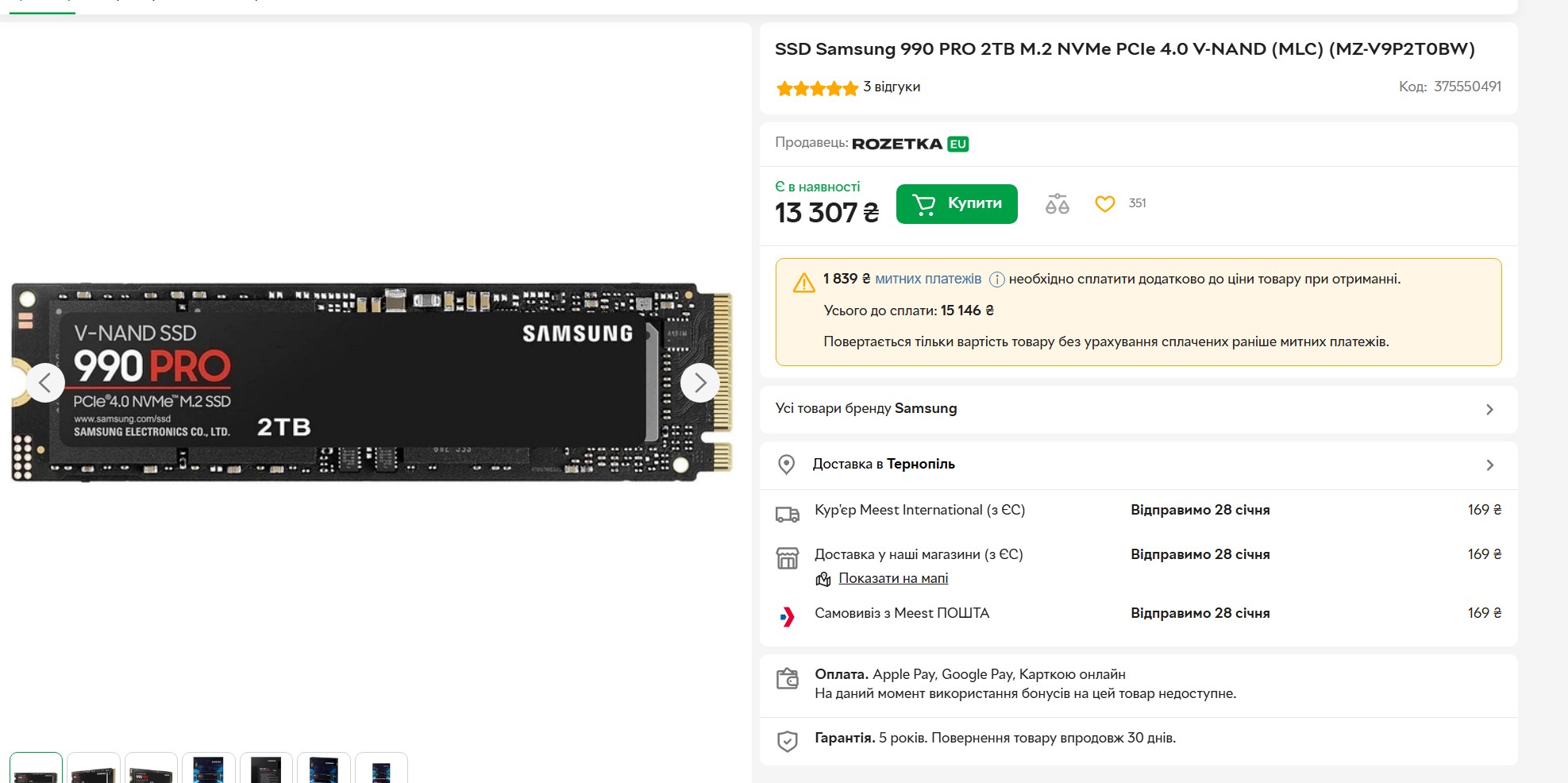Click the green Купити buy button
1568x783 pixels.
click(x=957, y=204)
